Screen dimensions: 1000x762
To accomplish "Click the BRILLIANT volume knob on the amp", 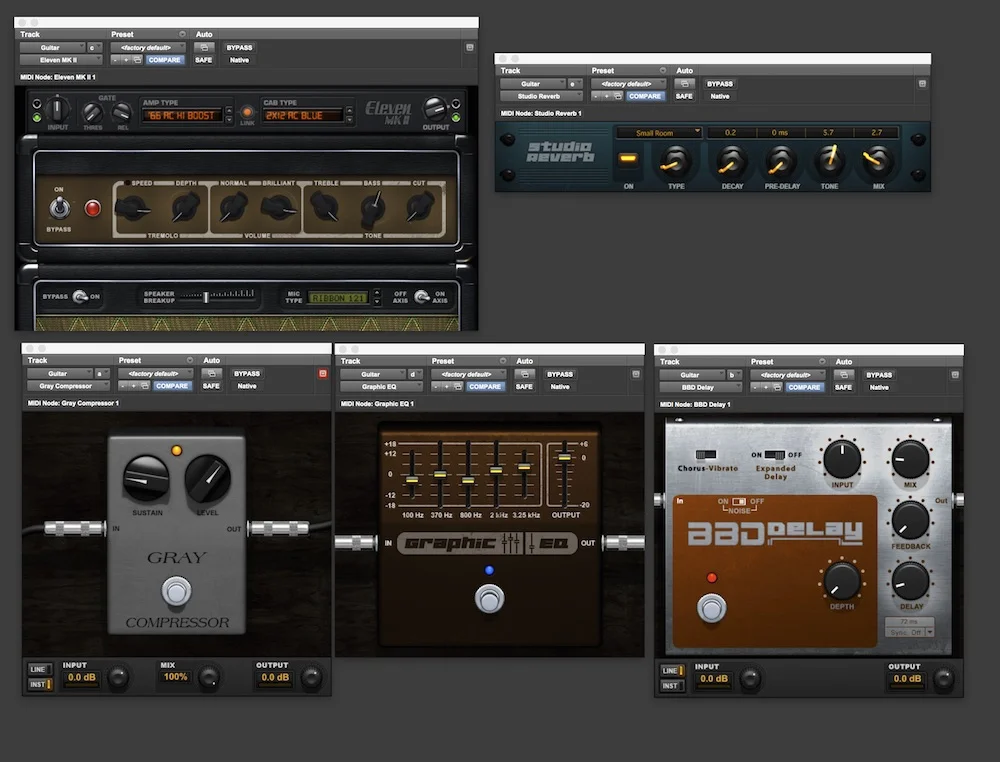I will tap(278, 207).
